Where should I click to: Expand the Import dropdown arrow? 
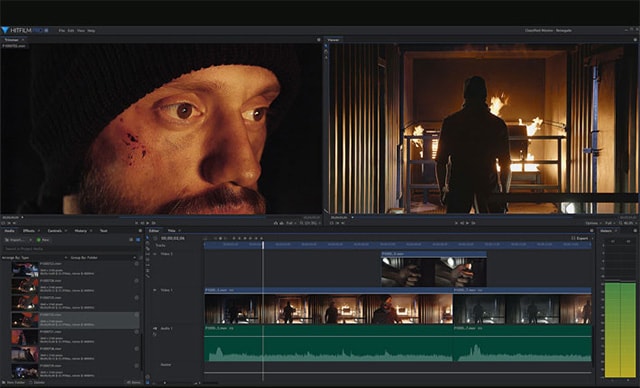coord(30,240)
